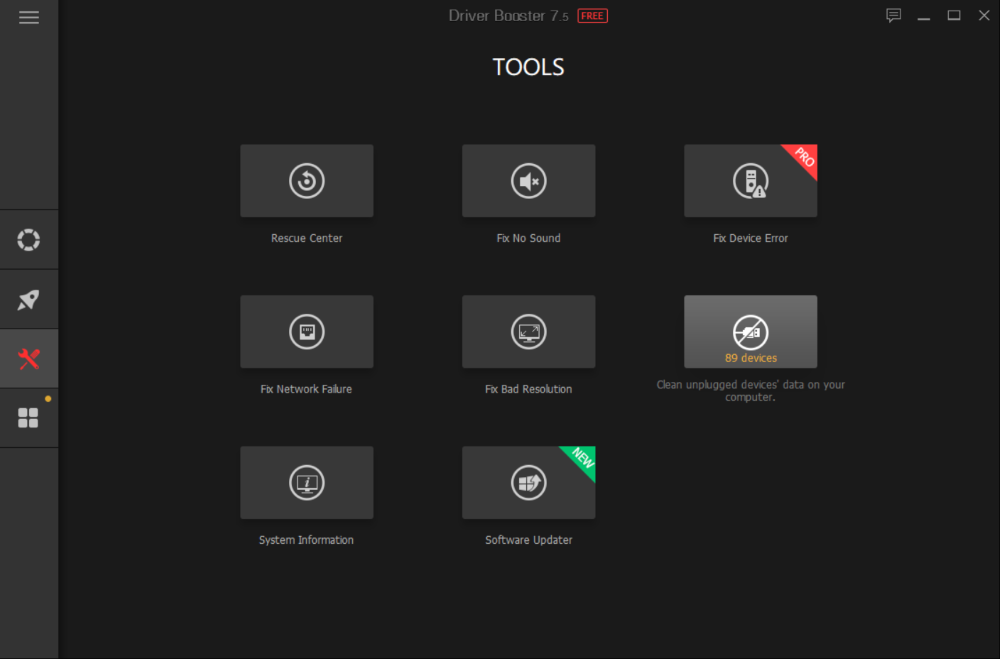The image size is (1000, 659).
Task: Select the Tools wrench sidebar icon
Action: 29,359
